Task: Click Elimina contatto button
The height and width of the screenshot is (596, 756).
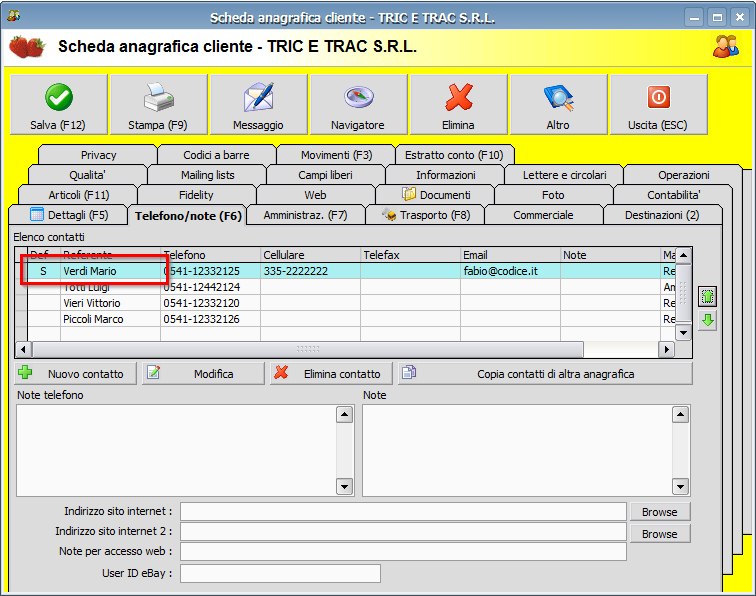Action: coord(331,374)
